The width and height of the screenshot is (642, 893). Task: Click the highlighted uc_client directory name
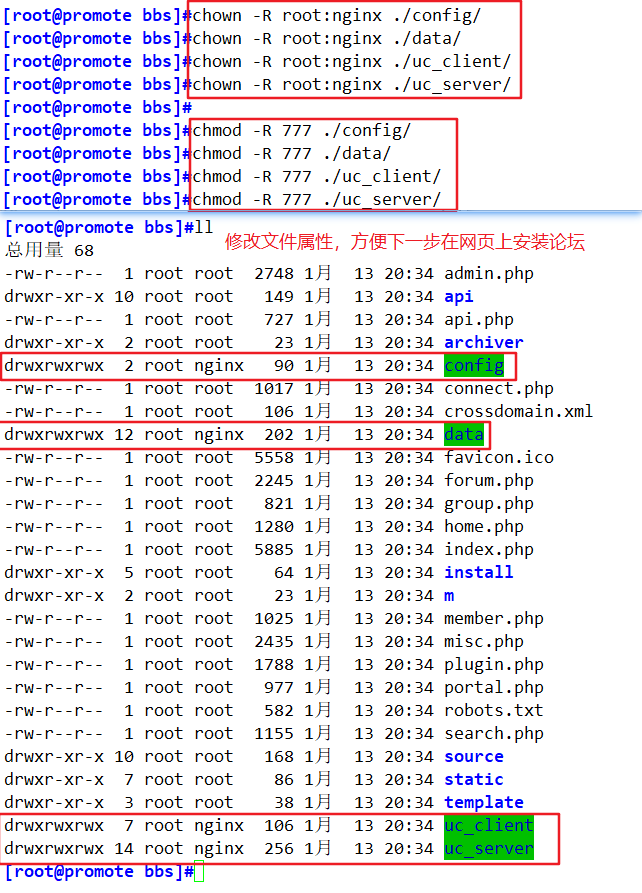tap(489, 826)
